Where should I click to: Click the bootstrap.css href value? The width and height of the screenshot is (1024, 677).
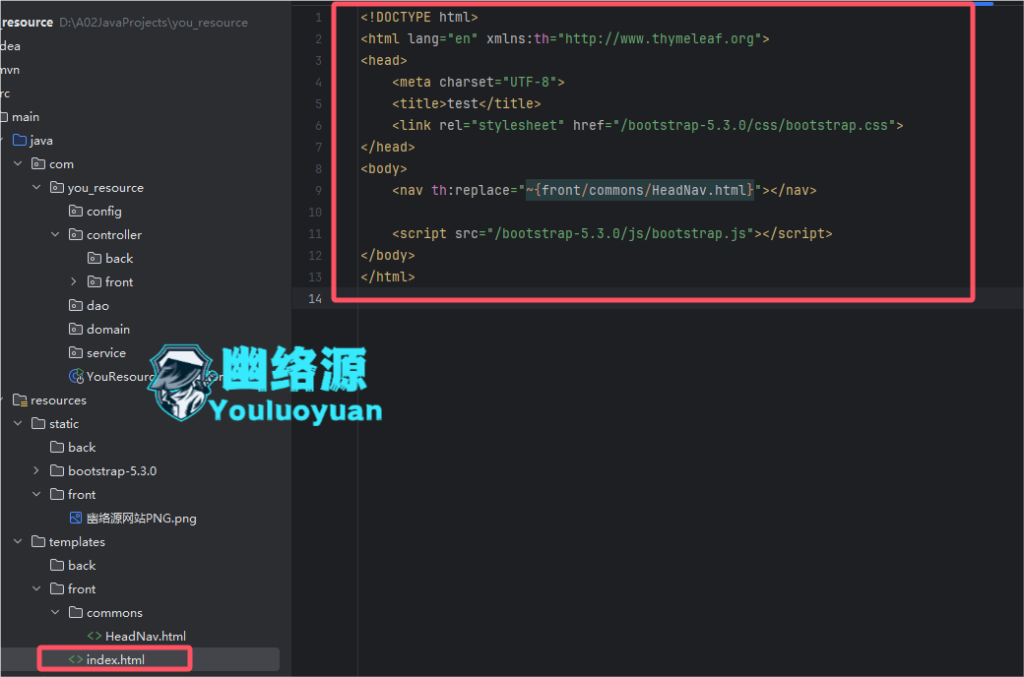pyautogui.click(x=758, y=125)
